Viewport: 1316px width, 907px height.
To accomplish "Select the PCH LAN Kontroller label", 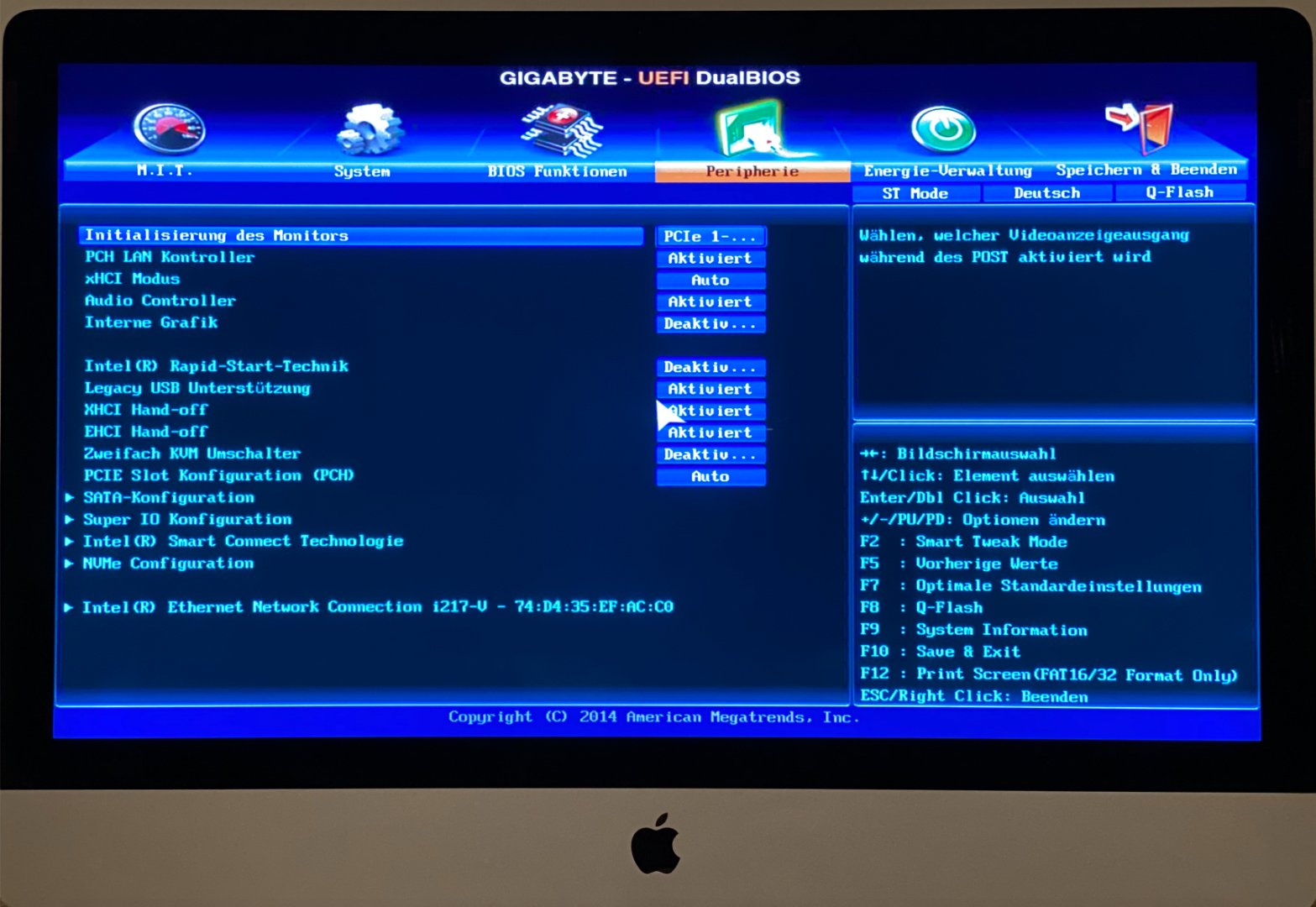I will coord(170,257).
